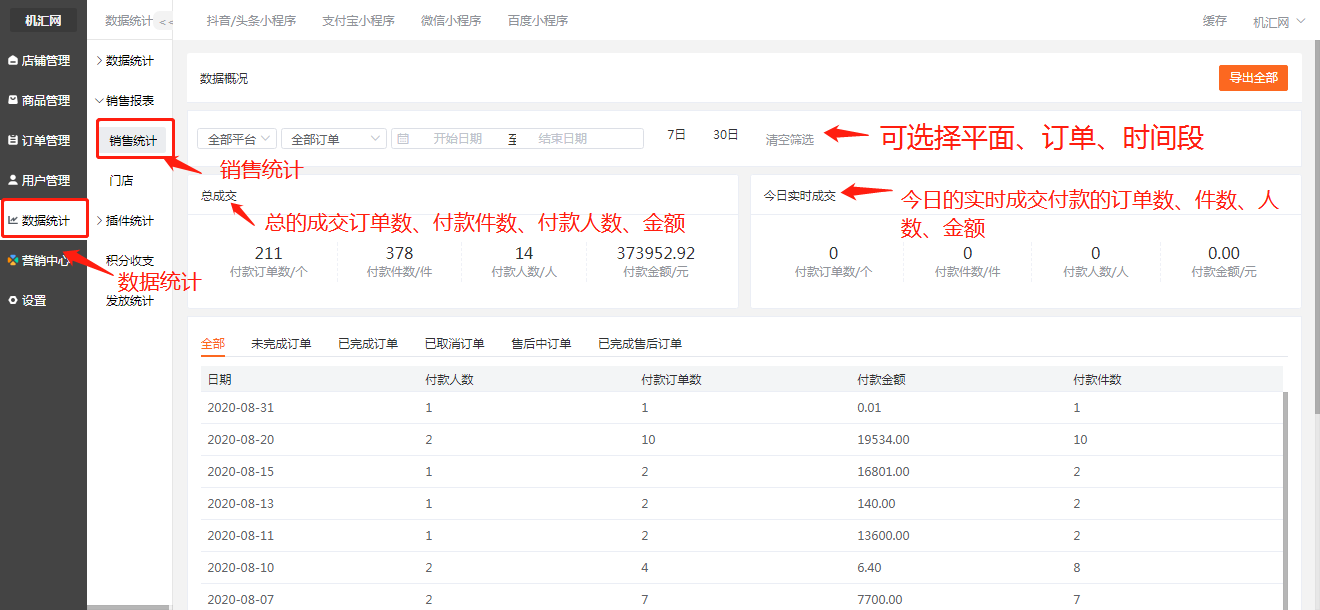Open the 全部订单 dropdown
Image resolution: width=1320 pixels, height=610 pixels.
334,139
